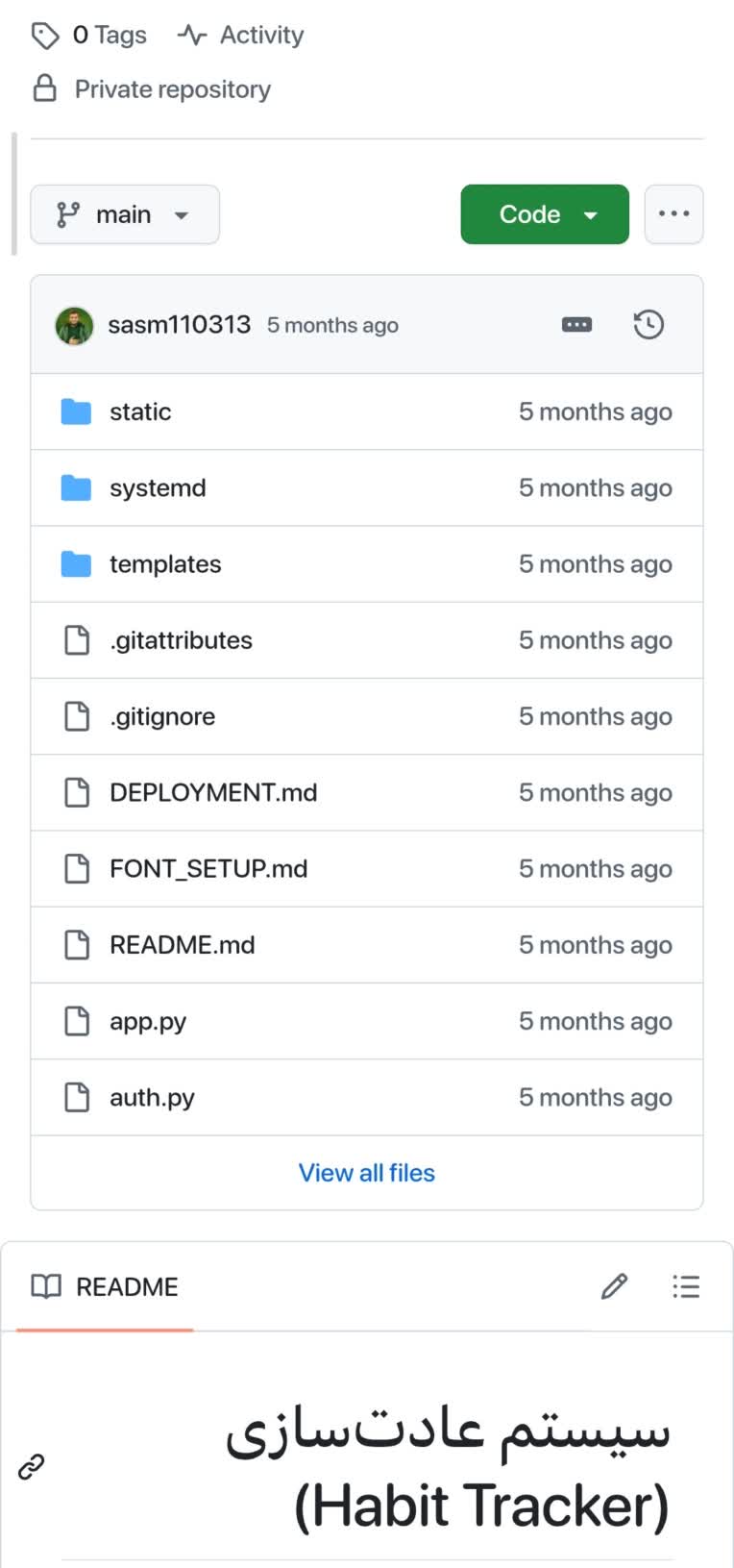Open the systemd folder
The width and height of the screenshot is (734, 1568).
coord(158,487)
